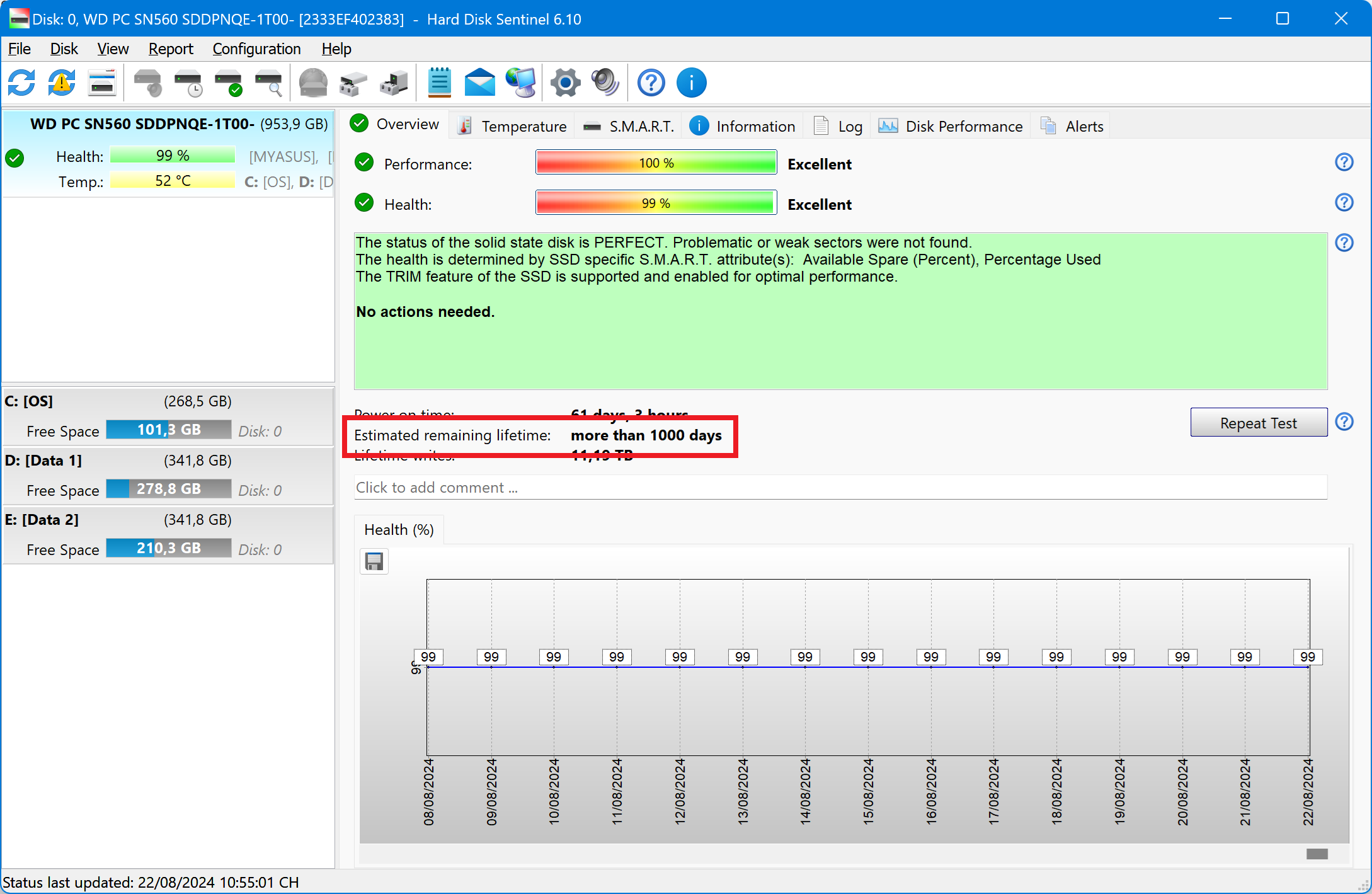
Task: Click the disk with magnifier icon
Action: pos(269,83)
